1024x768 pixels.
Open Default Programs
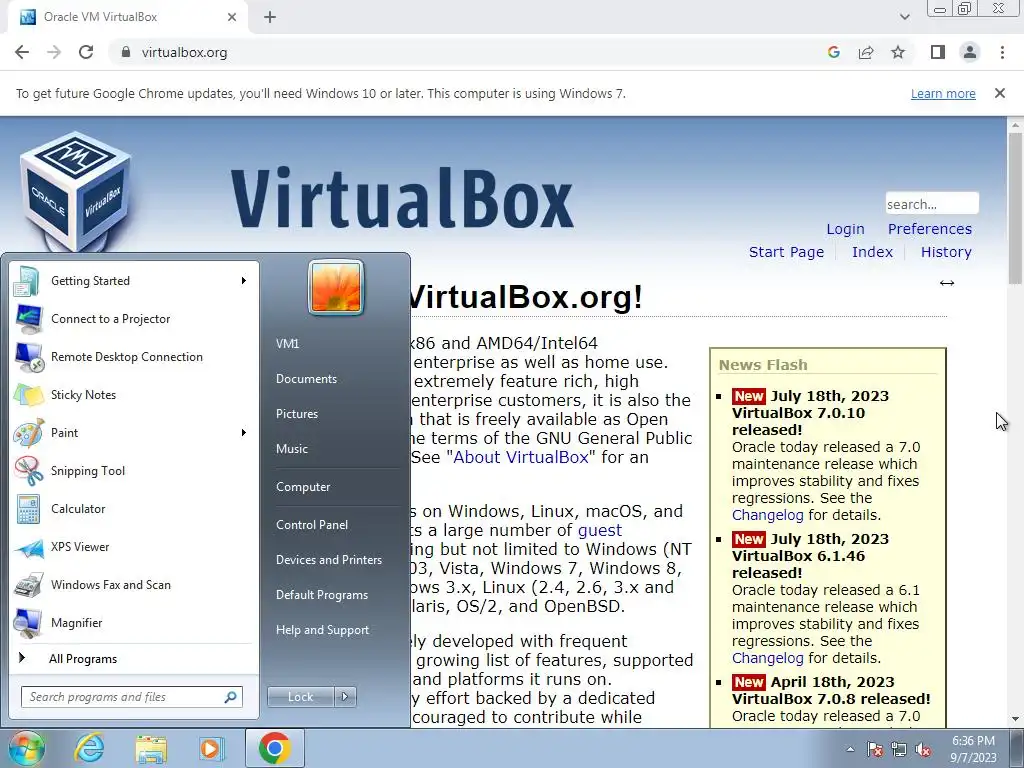coord(321,595)
